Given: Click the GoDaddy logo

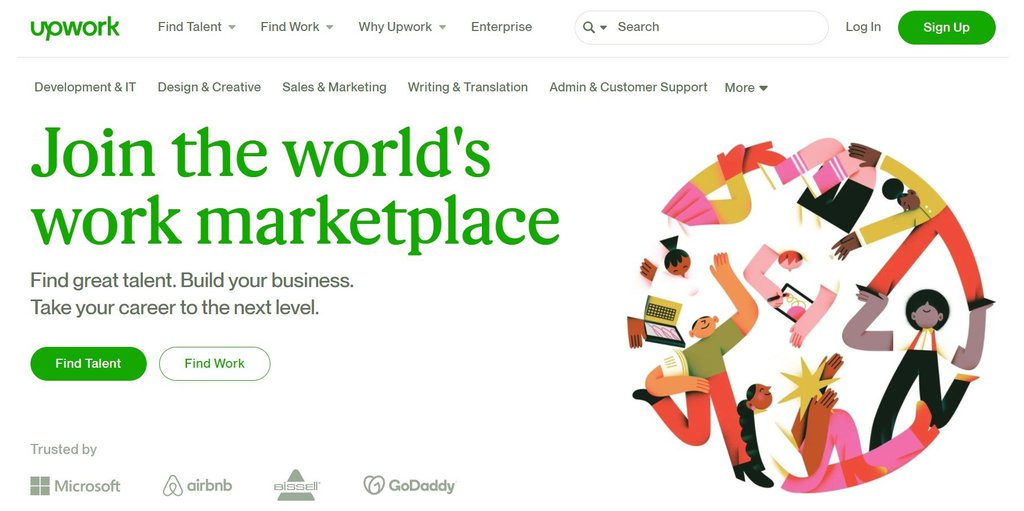Looking at the screenshot, I should [409, 485].
